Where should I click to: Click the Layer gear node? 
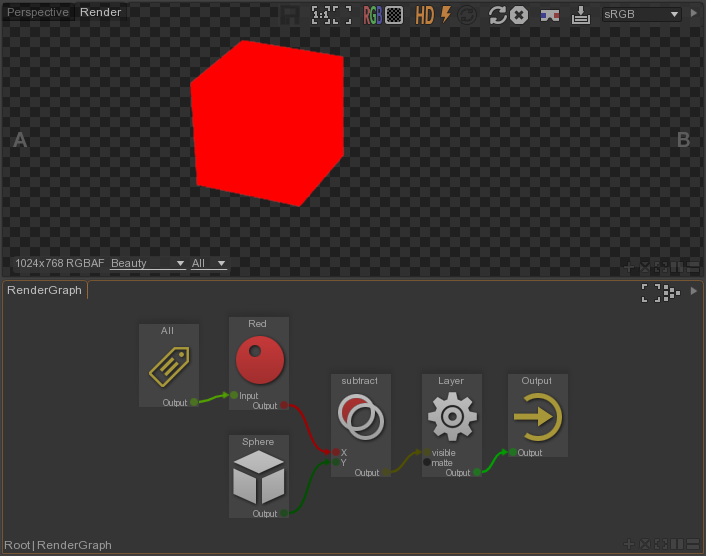pos(451,417)
